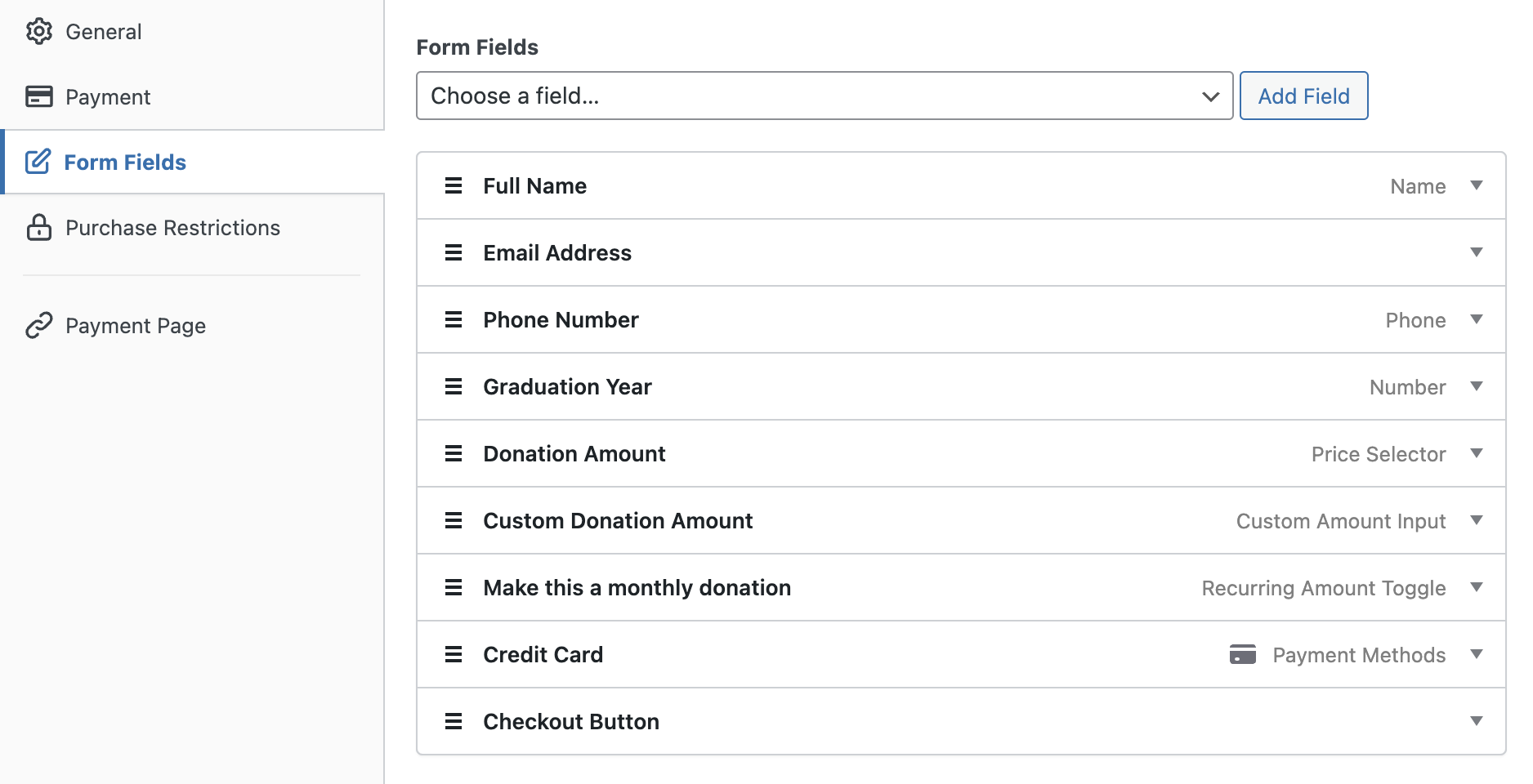Click the Payment Page link icon
1533x784 pixels.
click(38, 325)
